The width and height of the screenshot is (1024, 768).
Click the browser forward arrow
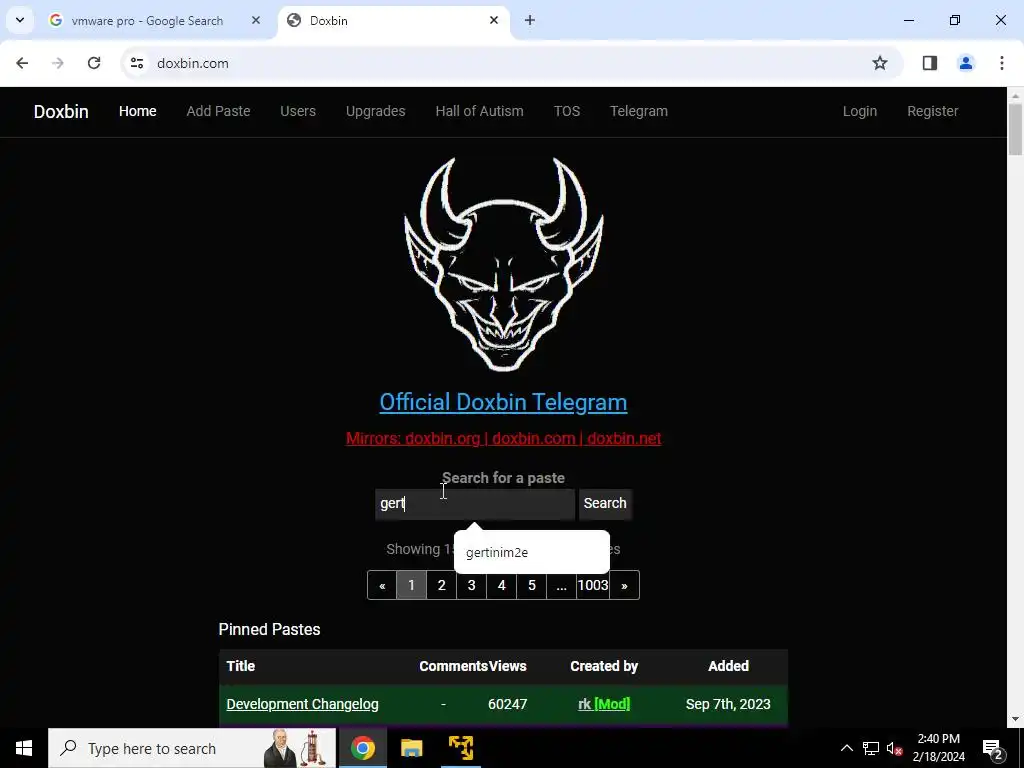click(58, 63)
